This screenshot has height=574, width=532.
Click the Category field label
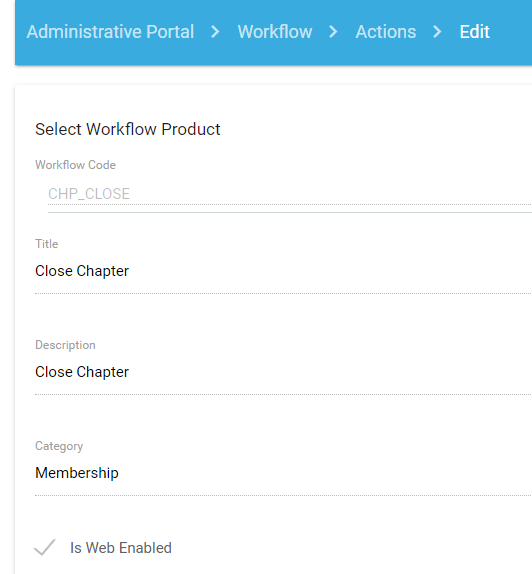[59, 446]
